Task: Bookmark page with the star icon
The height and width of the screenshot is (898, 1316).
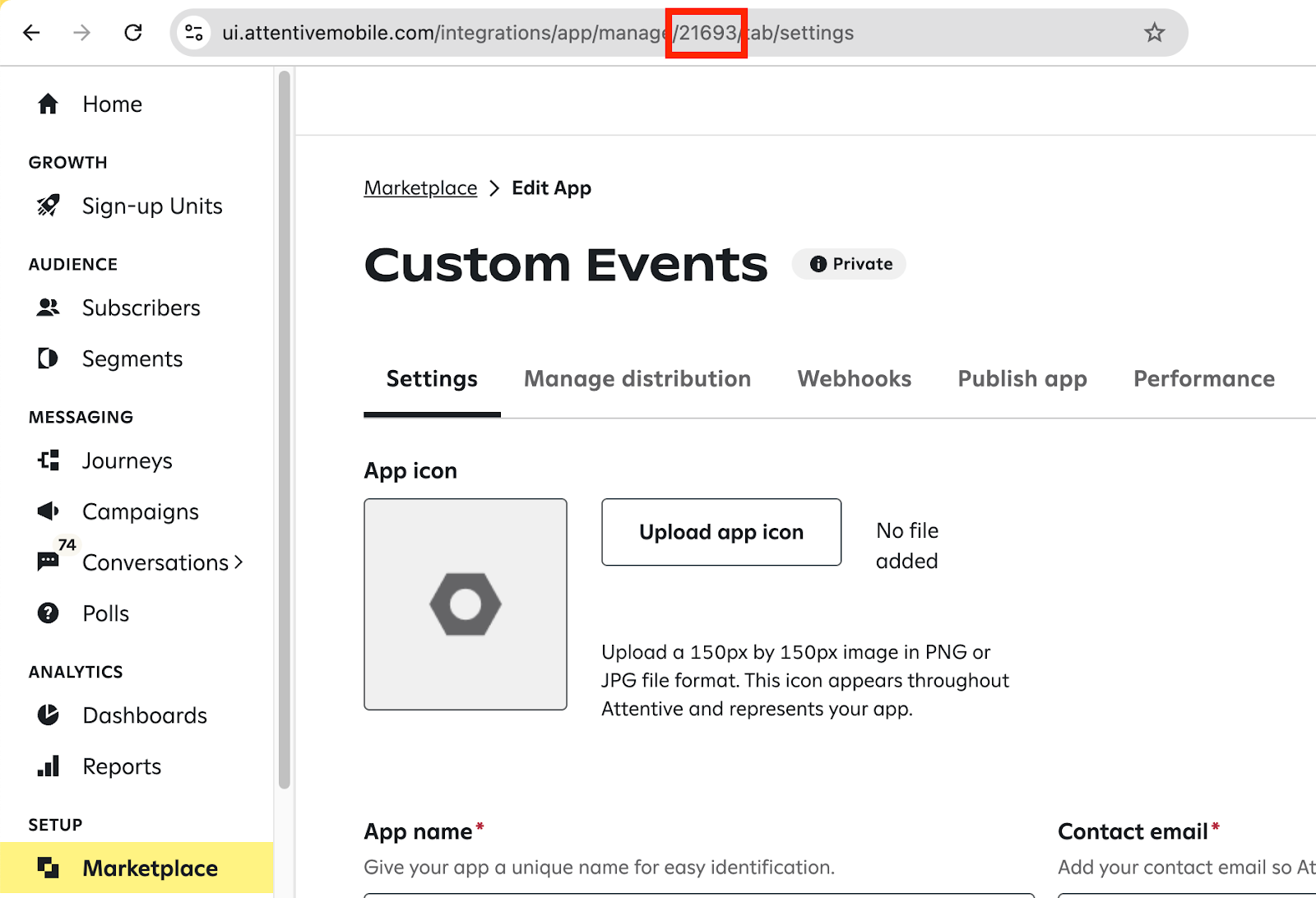Action: point(1154,33)
